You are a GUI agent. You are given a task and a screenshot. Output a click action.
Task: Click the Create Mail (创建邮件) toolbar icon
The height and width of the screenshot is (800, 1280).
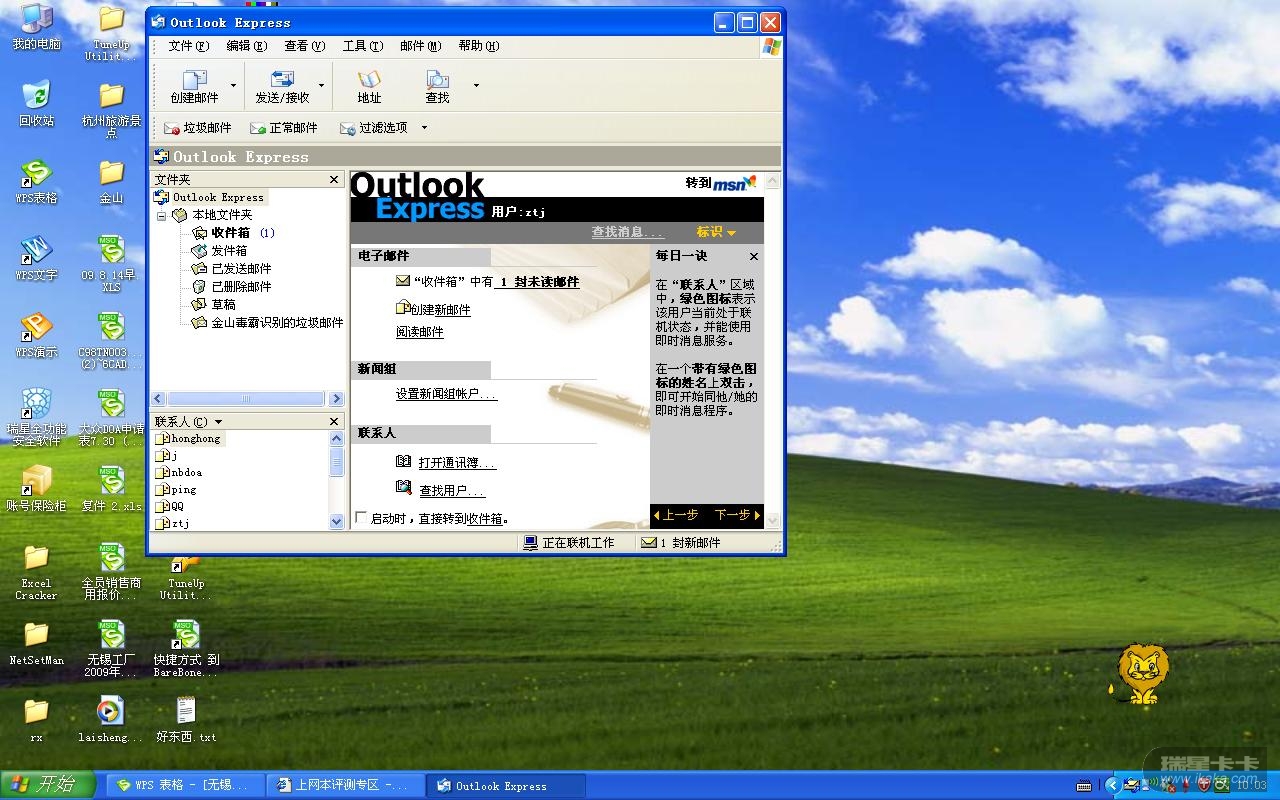(x=194, y=80)
